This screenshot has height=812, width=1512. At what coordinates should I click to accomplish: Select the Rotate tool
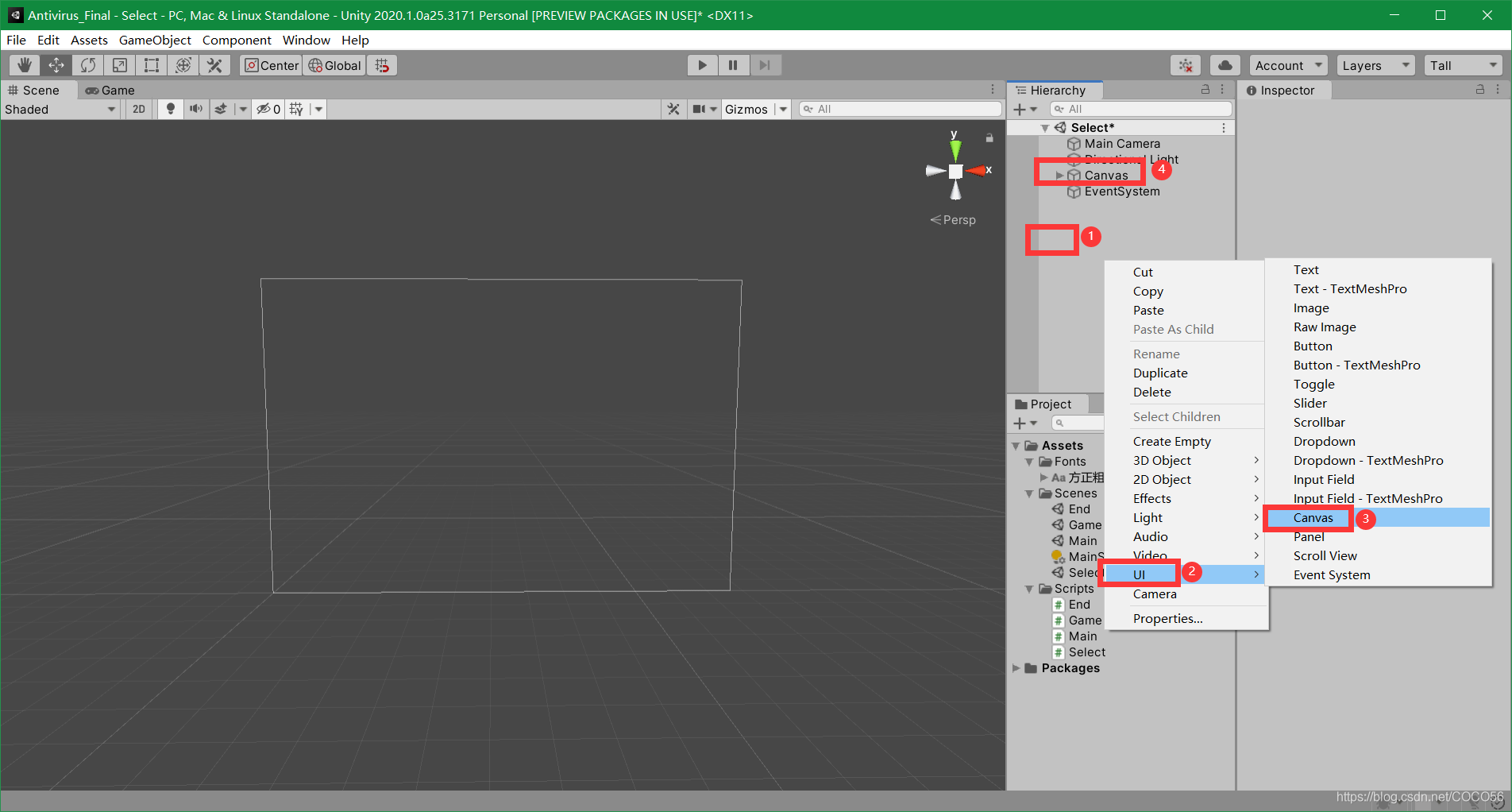coord(87,65)
